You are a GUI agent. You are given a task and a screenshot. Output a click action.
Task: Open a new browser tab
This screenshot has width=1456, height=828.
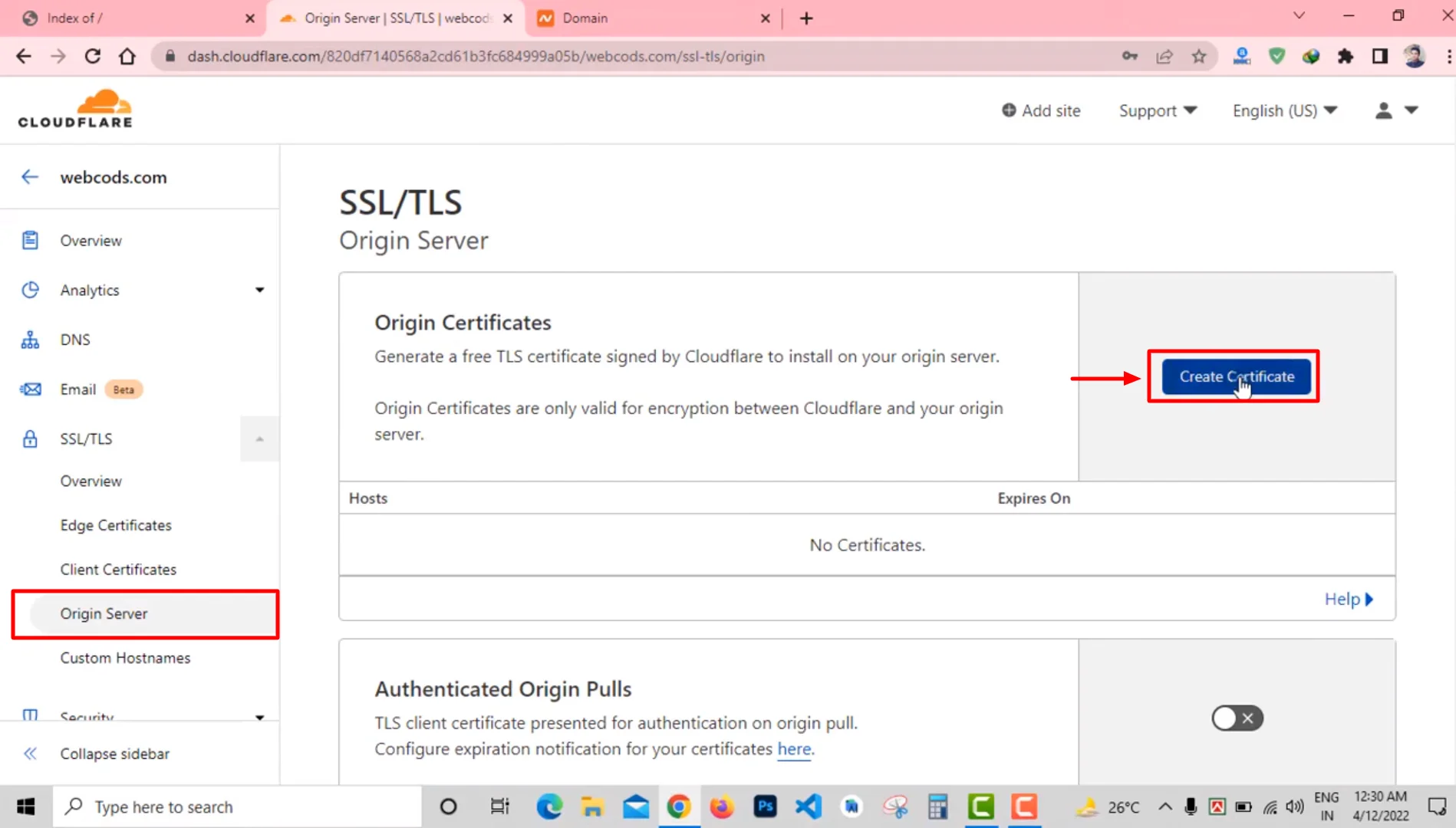(x=806, y=18)
